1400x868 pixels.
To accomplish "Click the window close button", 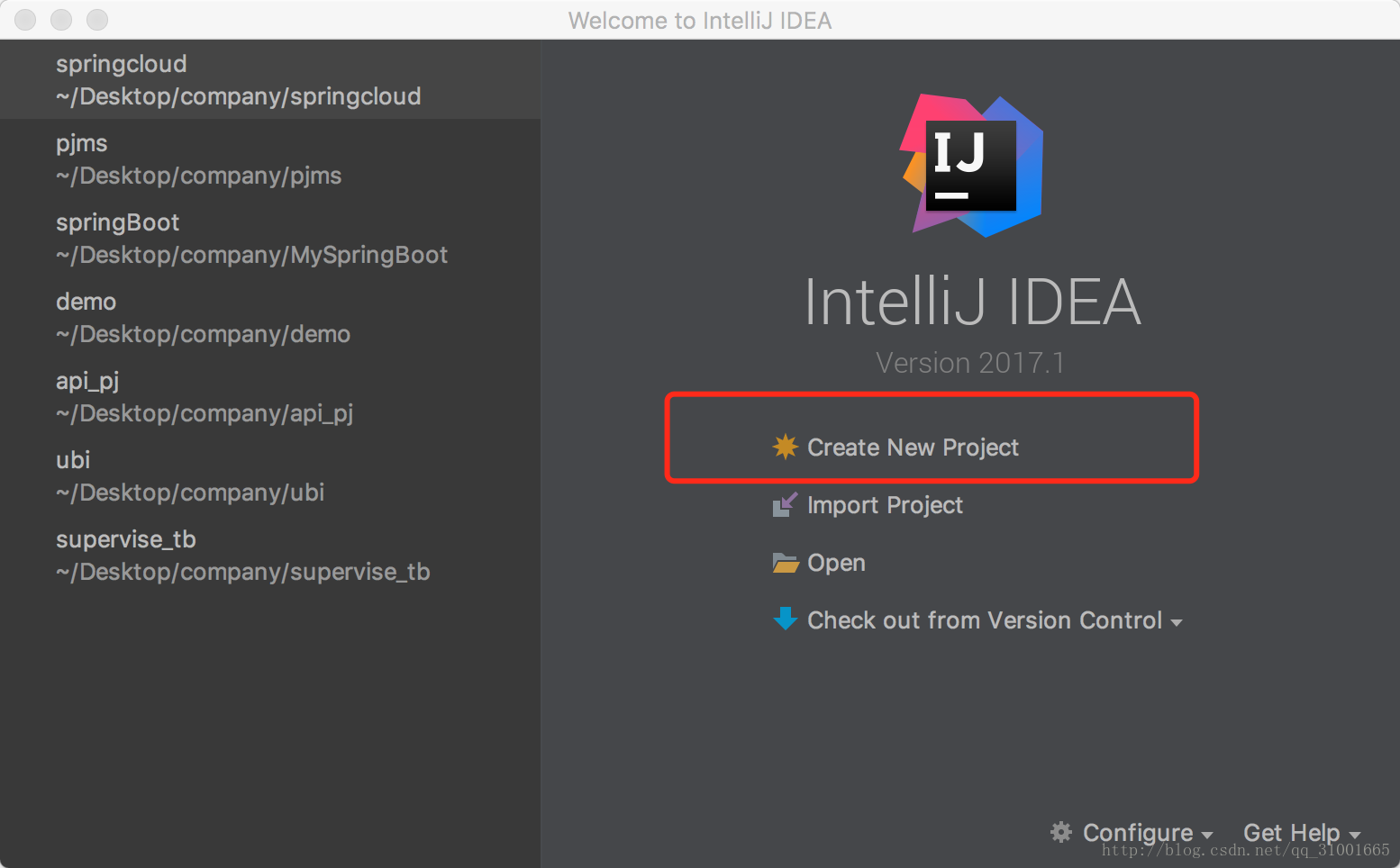I will point(25,19).
